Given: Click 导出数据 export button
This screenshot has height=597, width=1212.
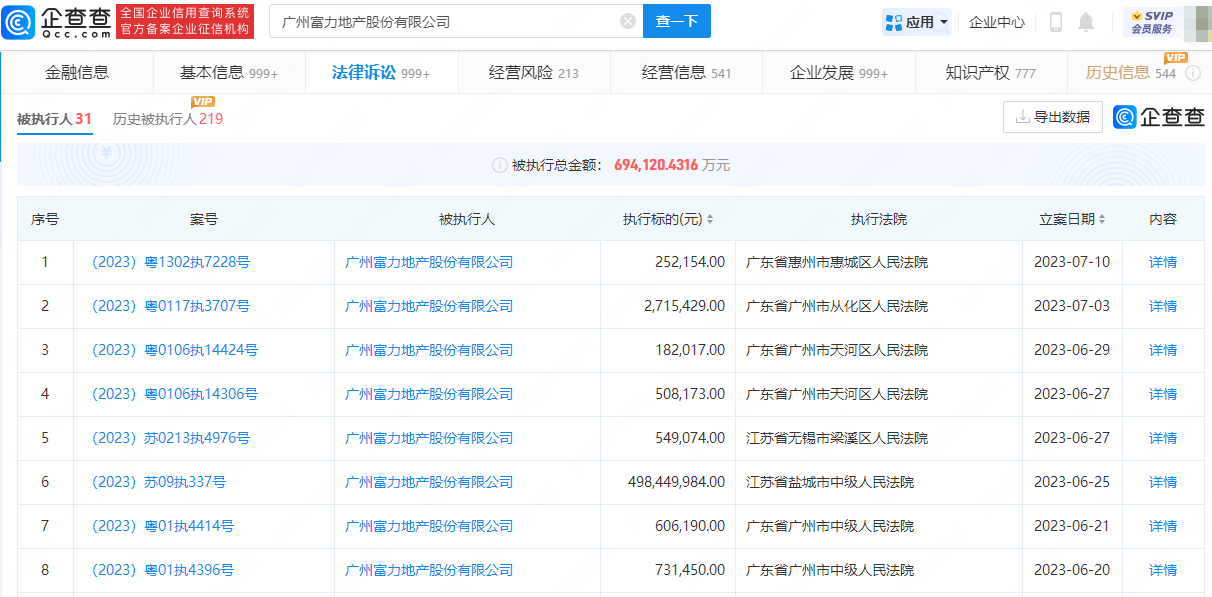Looking at the screenshot, I should click(x=1052, y=117).
